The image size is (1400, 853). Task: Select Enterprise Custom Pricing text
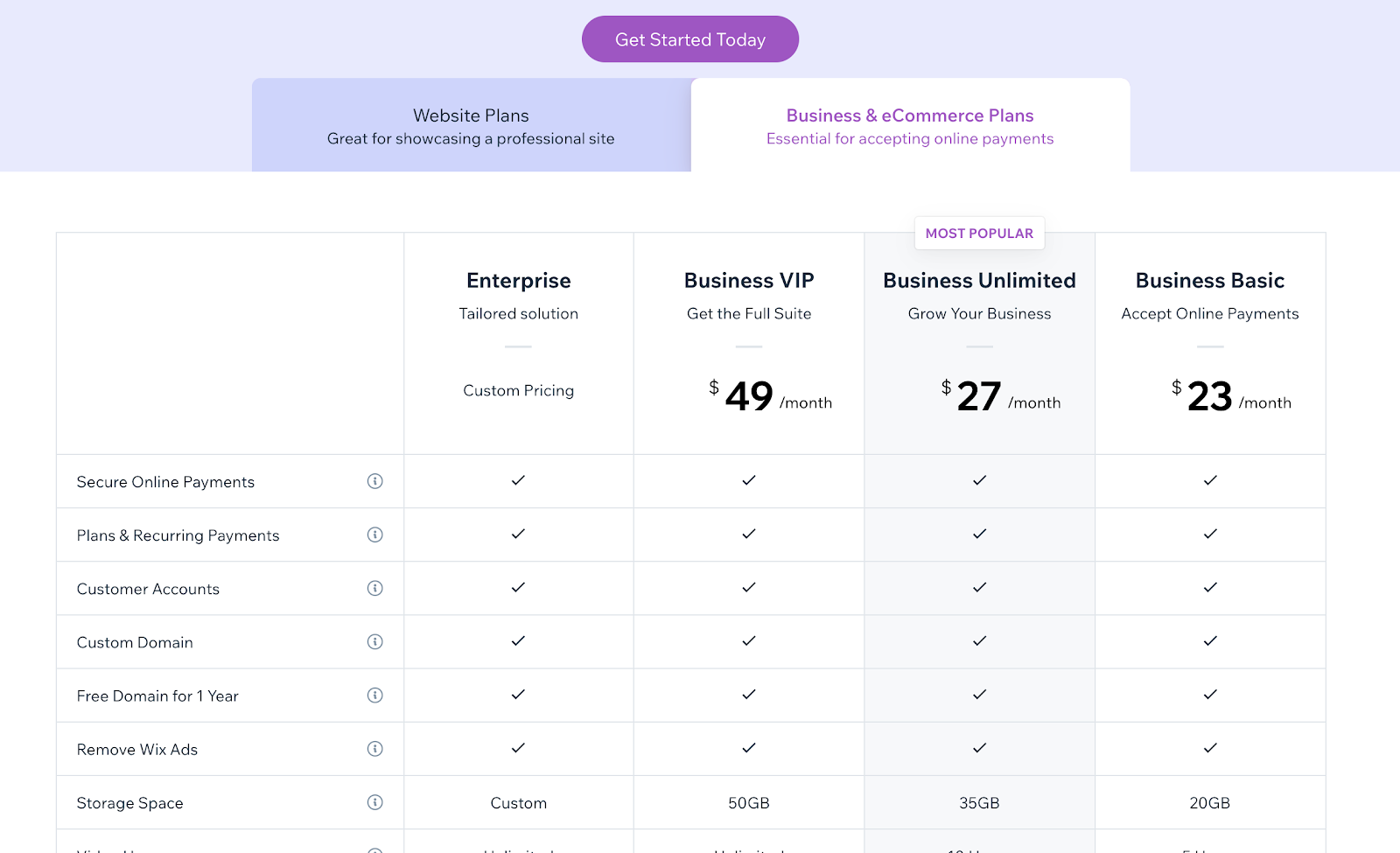pos(518,390)
